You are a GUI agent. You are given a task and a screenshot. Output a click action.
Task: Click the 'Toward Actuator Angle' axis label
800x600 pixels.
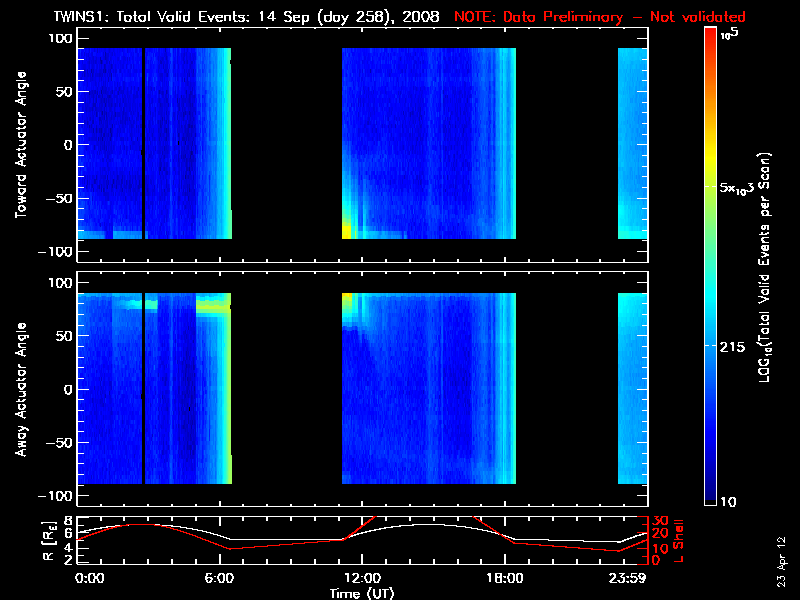[x=21, y=144]
